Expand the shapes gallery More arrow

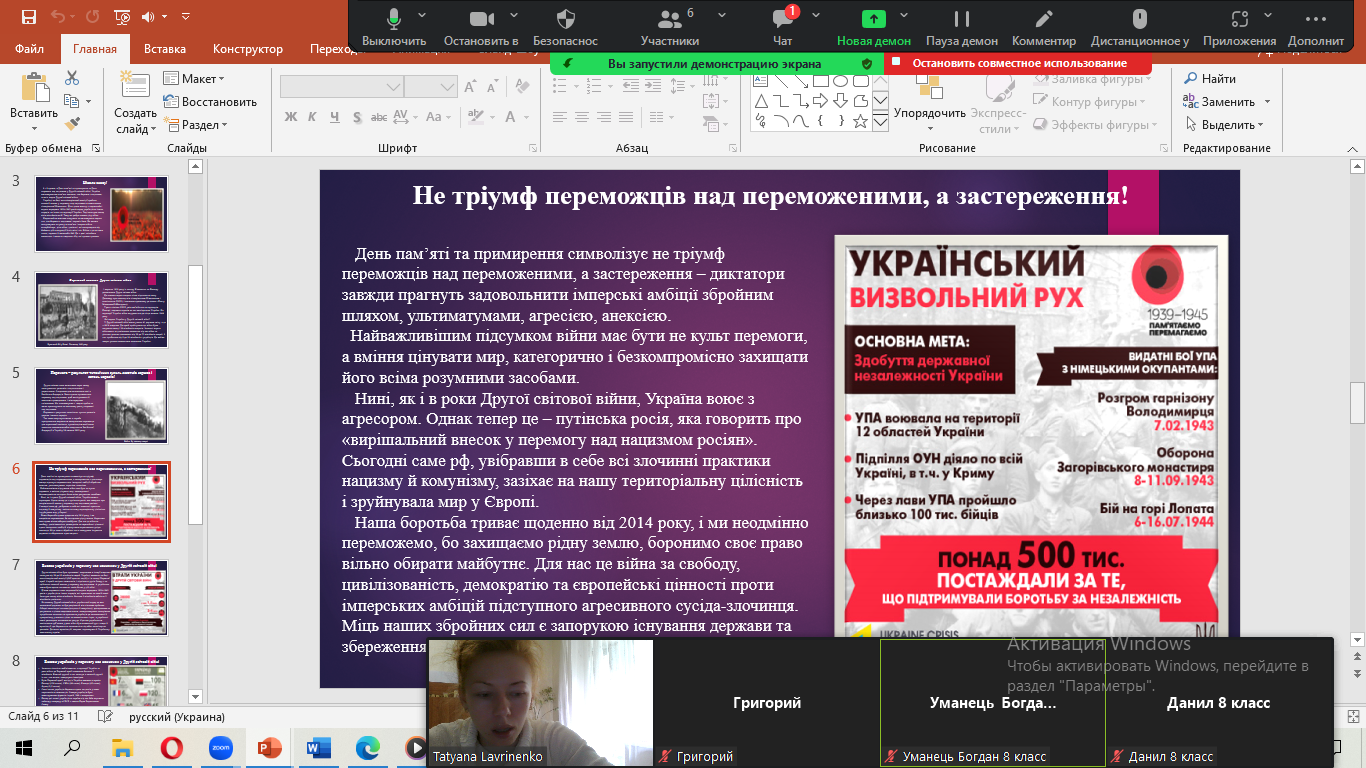[x=881, y=121]
